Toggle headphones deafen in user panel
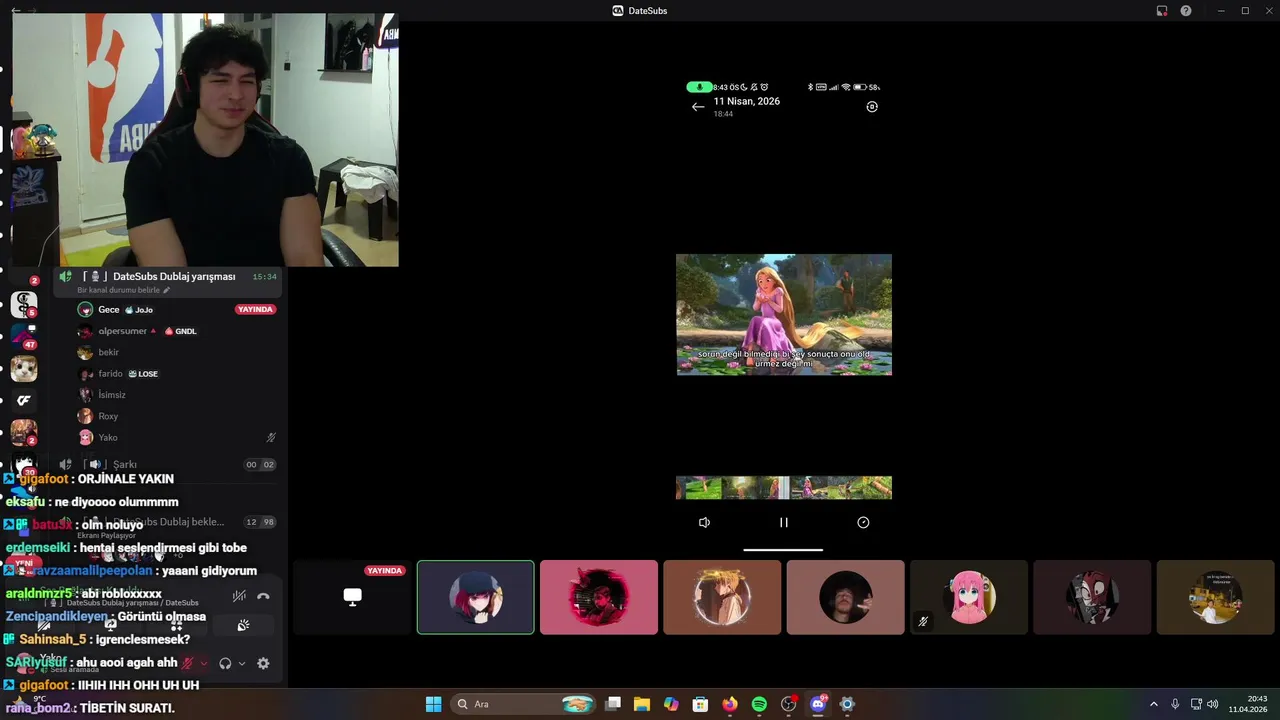This screenshot has height=720, width=1280. [225, 663]
